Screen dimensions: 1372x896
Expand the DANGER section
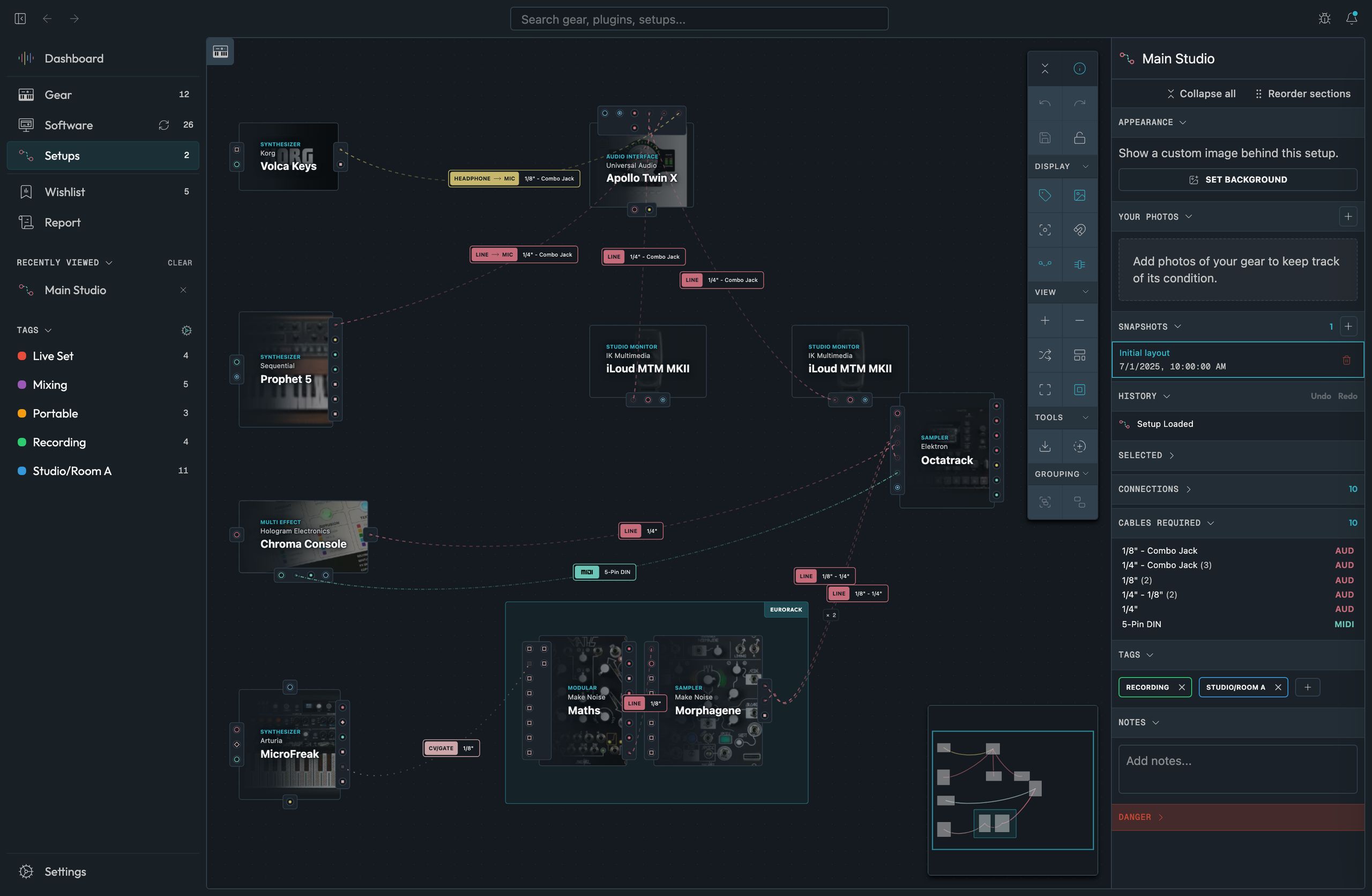tap(1237, 817)
